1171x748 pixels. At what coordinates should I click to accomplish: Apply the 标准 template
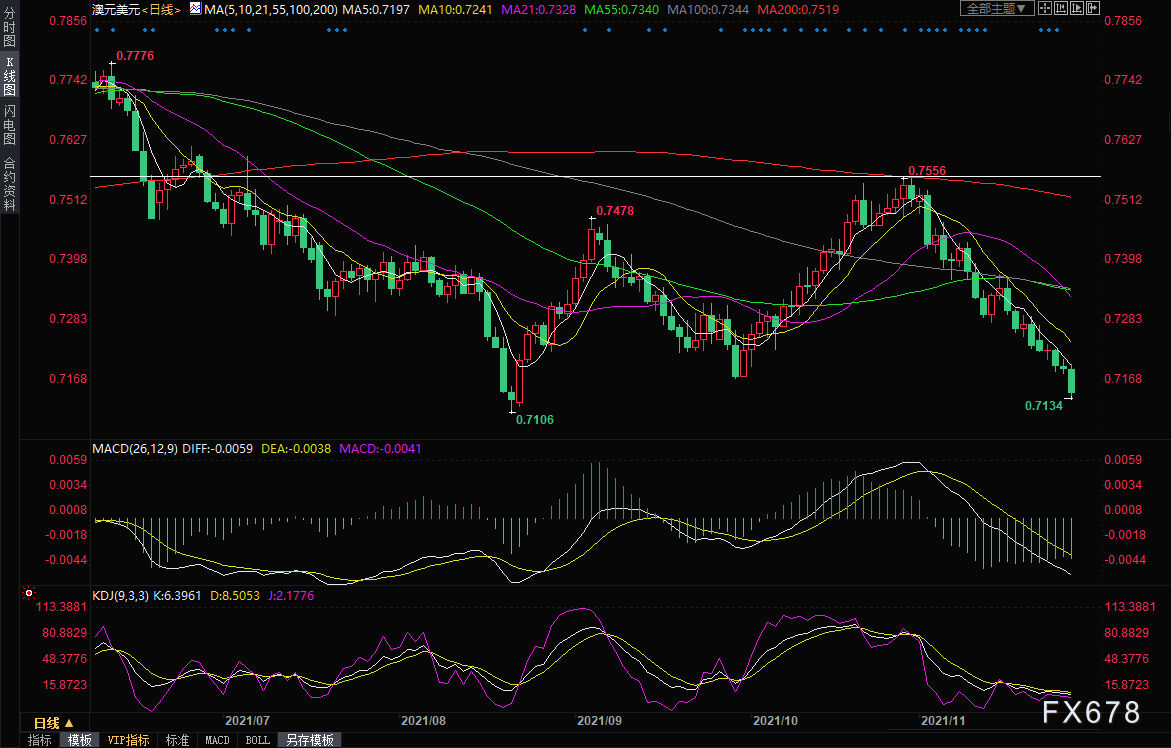click(177, 740)
